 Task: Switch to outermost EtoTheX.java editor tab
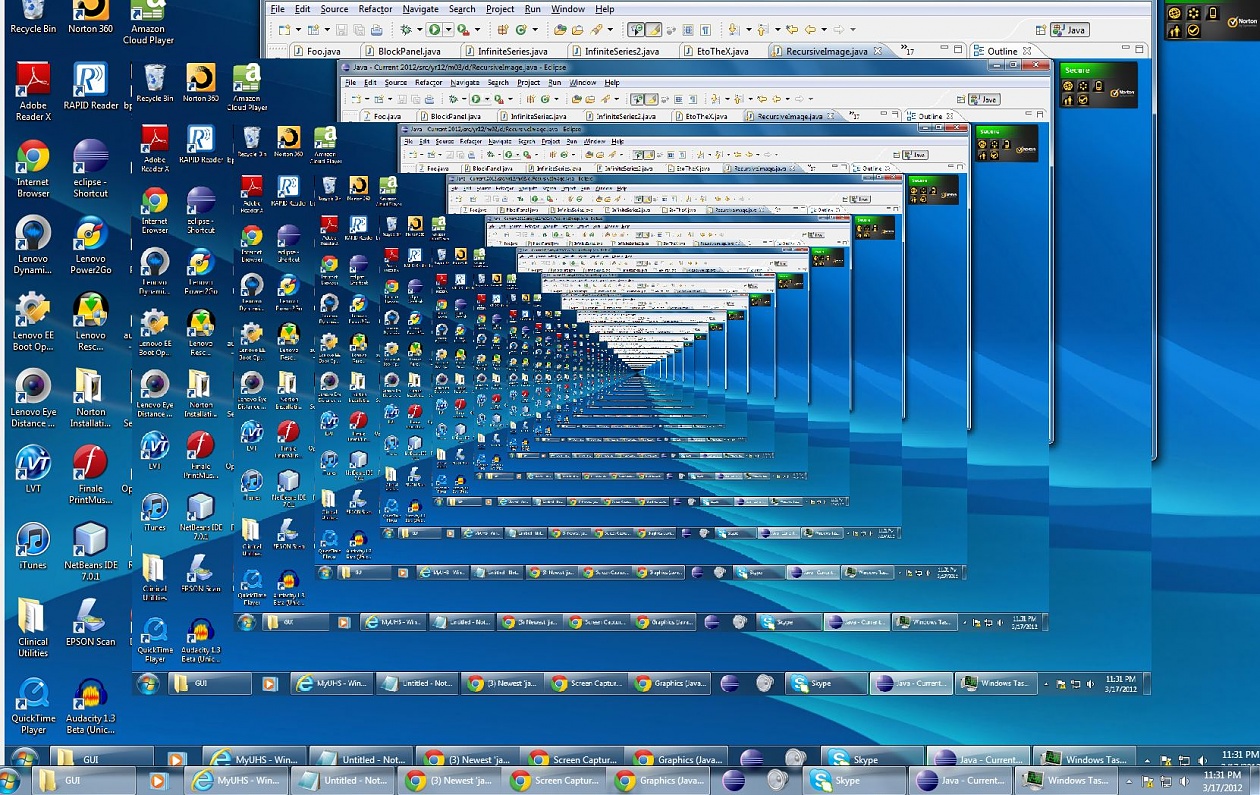(x=715, y=51)
